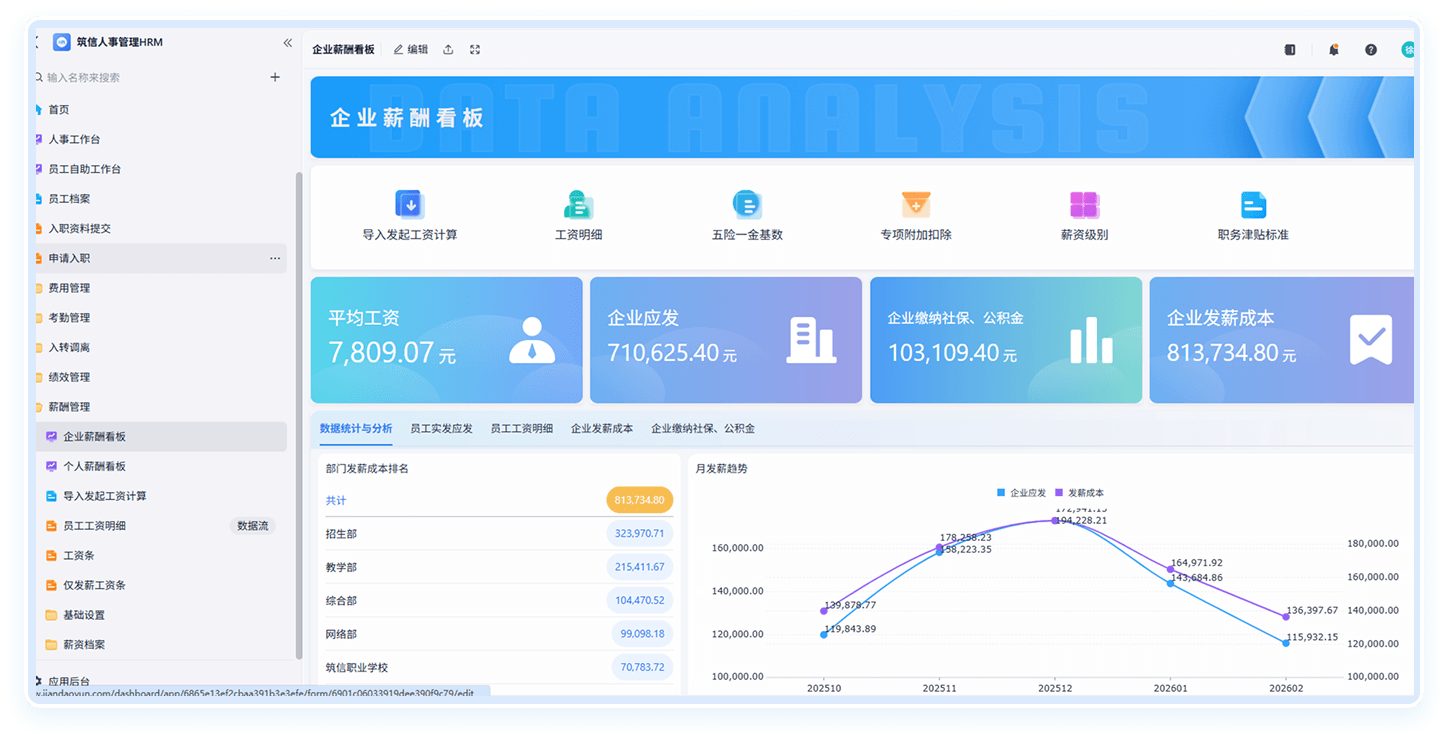Screen dimensions: 1448x740
Task: Switch to the 企业发薪成本 tab
Action: click(x=602, y=428)
